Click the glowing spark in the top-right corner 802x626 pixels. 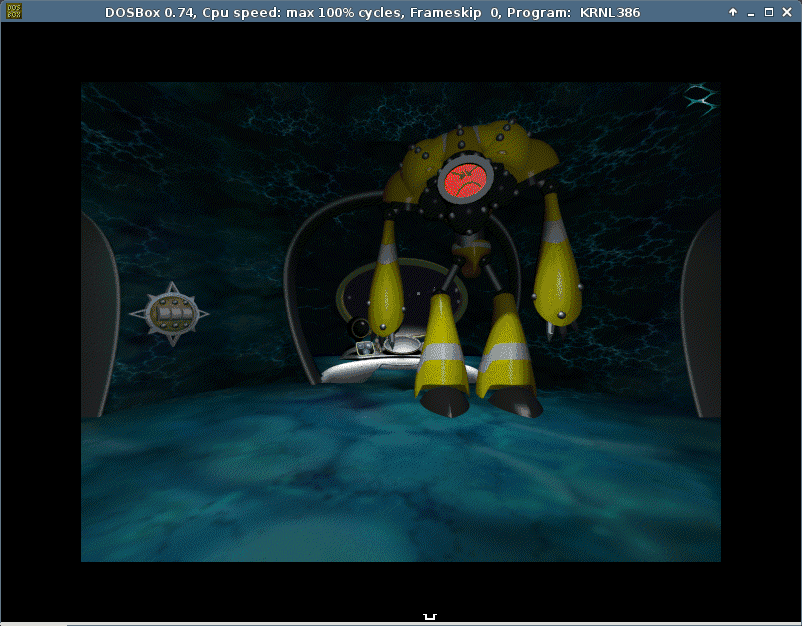coord(701,98)
